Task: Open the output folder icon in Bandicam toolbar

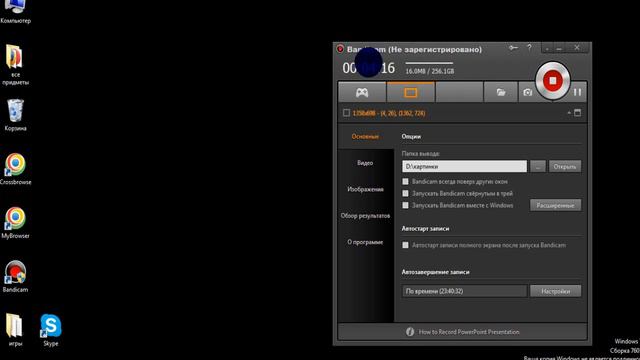Action: (501, 93)
